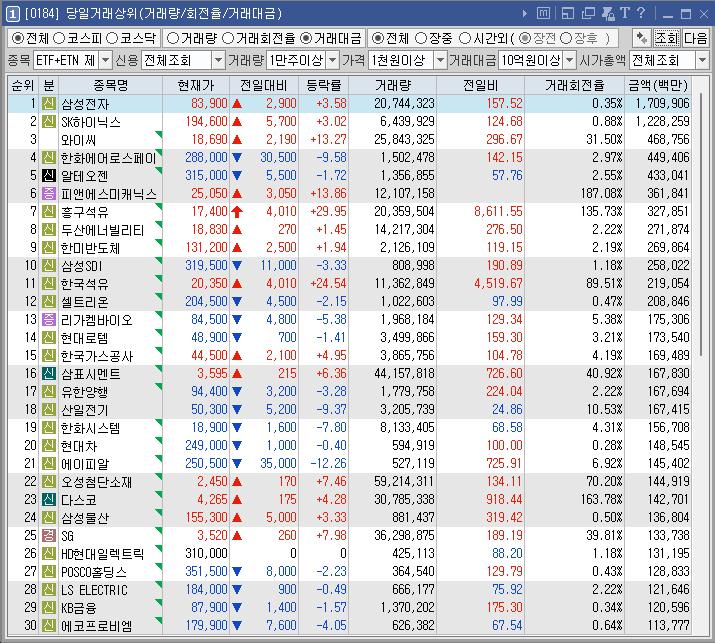Click the boxed 'm' menu icon in title bar
This screenshot has height=643, width=715.
(x=543, y=13)
